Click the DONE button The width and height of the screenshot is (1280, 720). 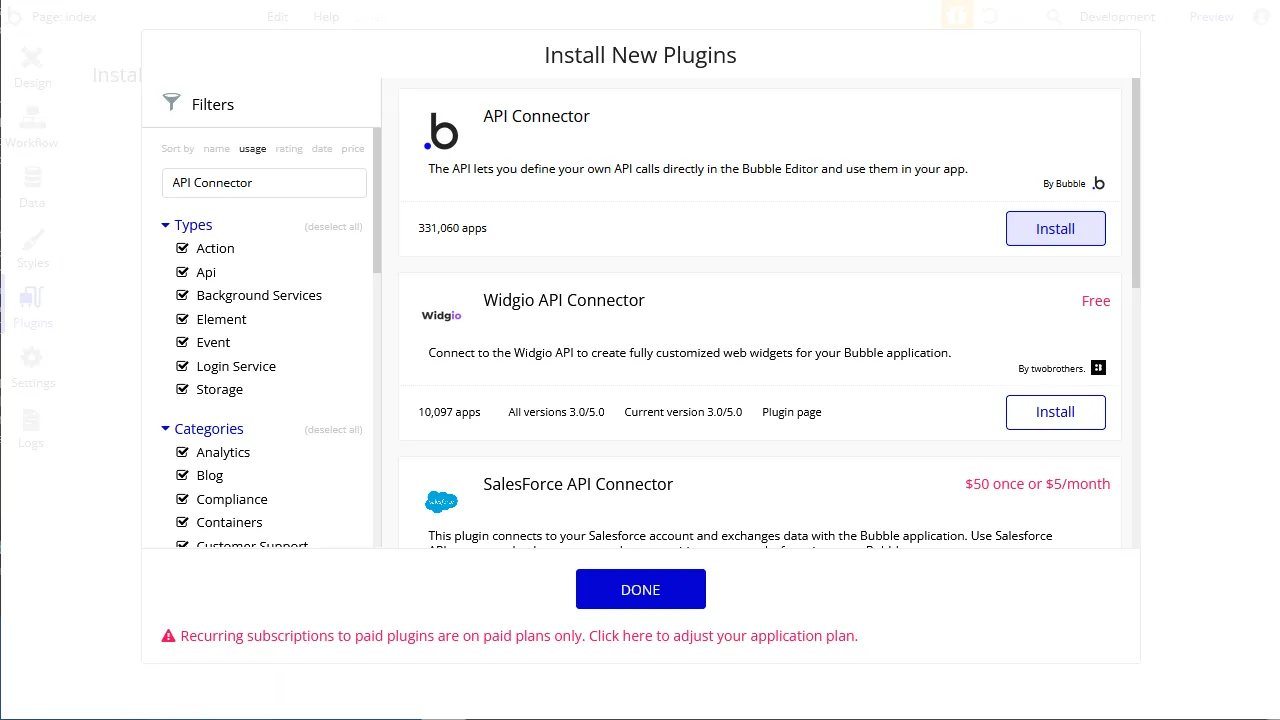coord(640,589)
